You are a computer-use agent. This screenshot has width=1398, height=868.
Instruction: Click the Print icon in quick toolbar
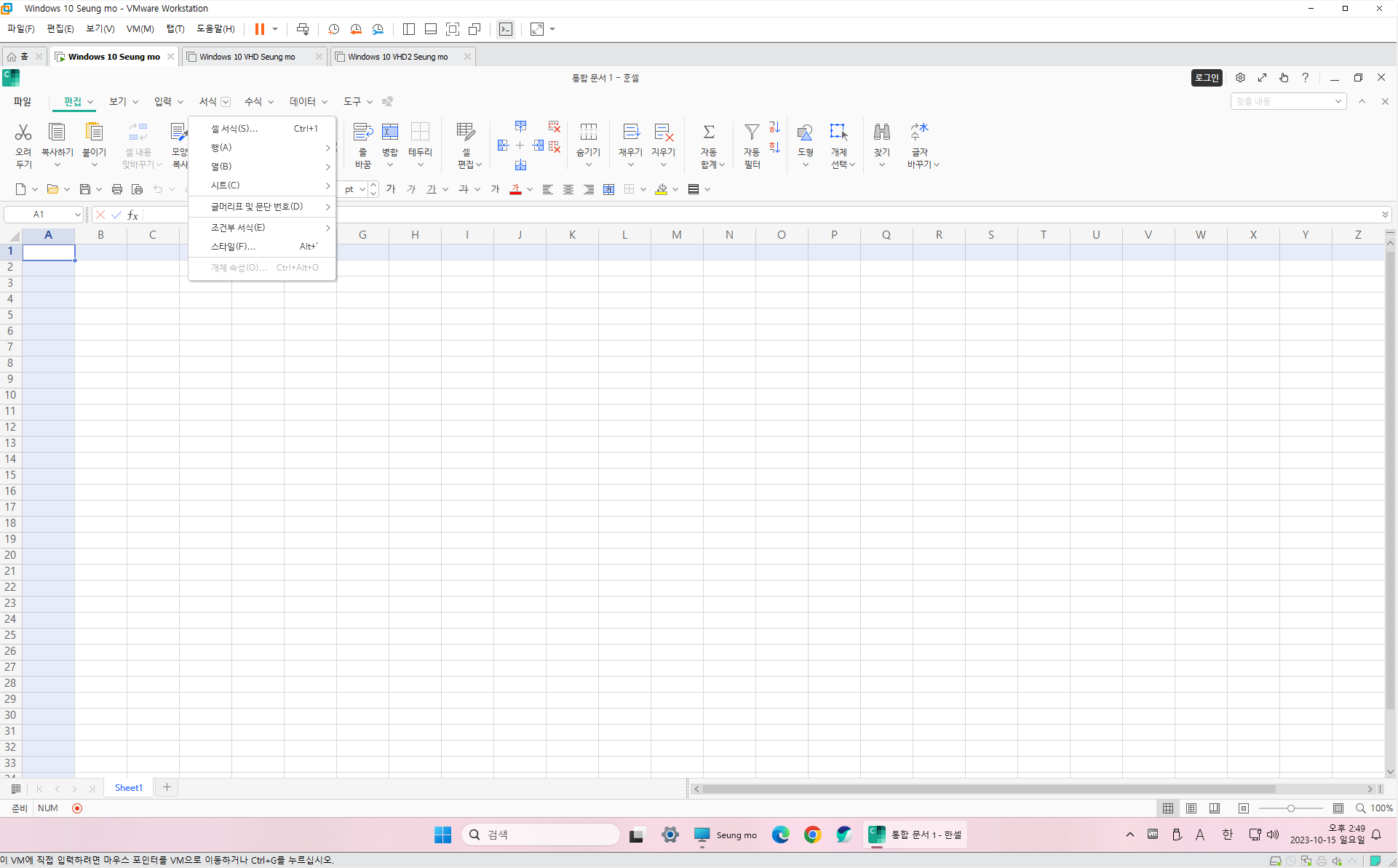[x=116, y=189]
